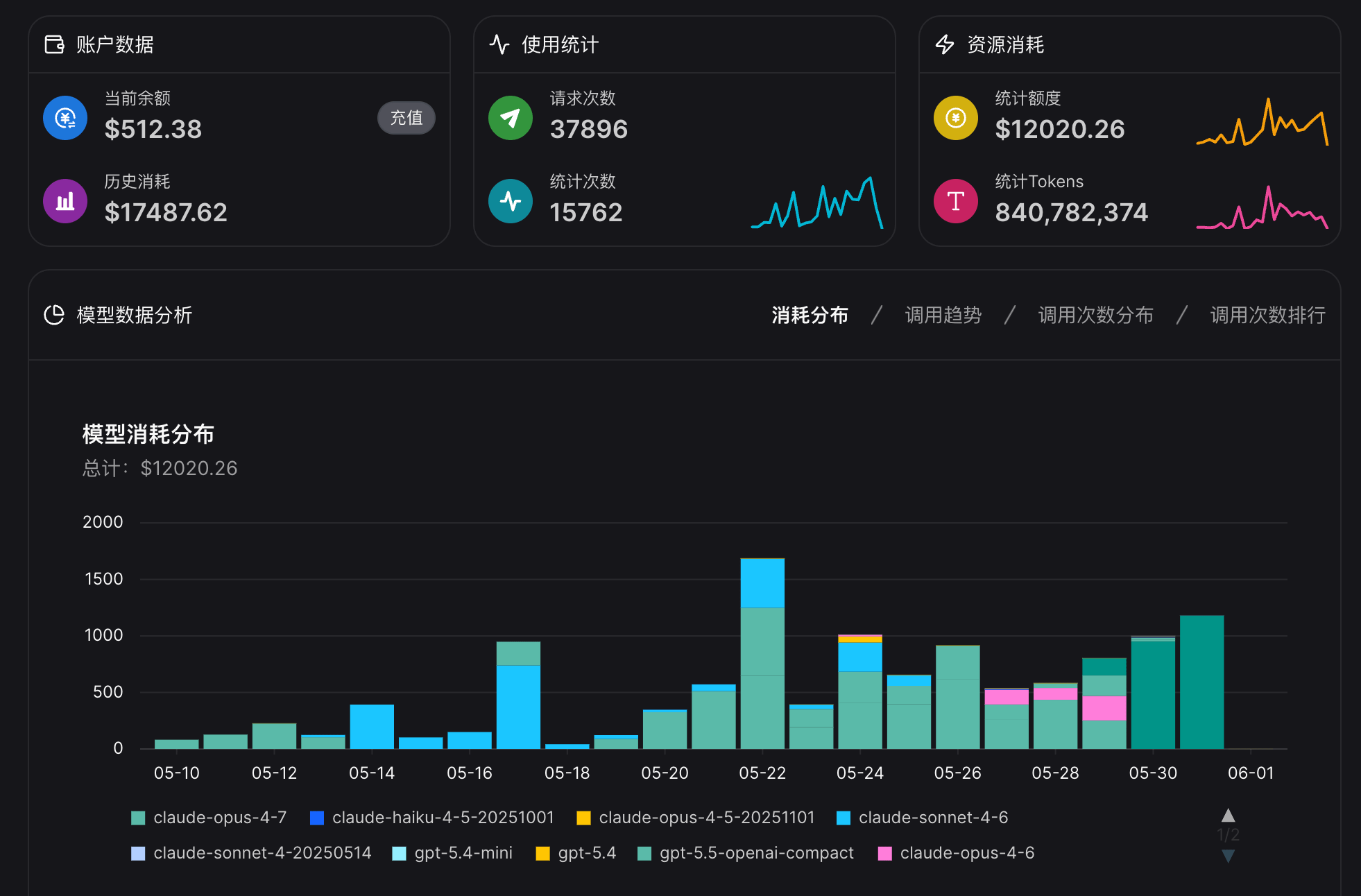Click the orange 统计额度 sparkline chart

tap(1262, 121)
